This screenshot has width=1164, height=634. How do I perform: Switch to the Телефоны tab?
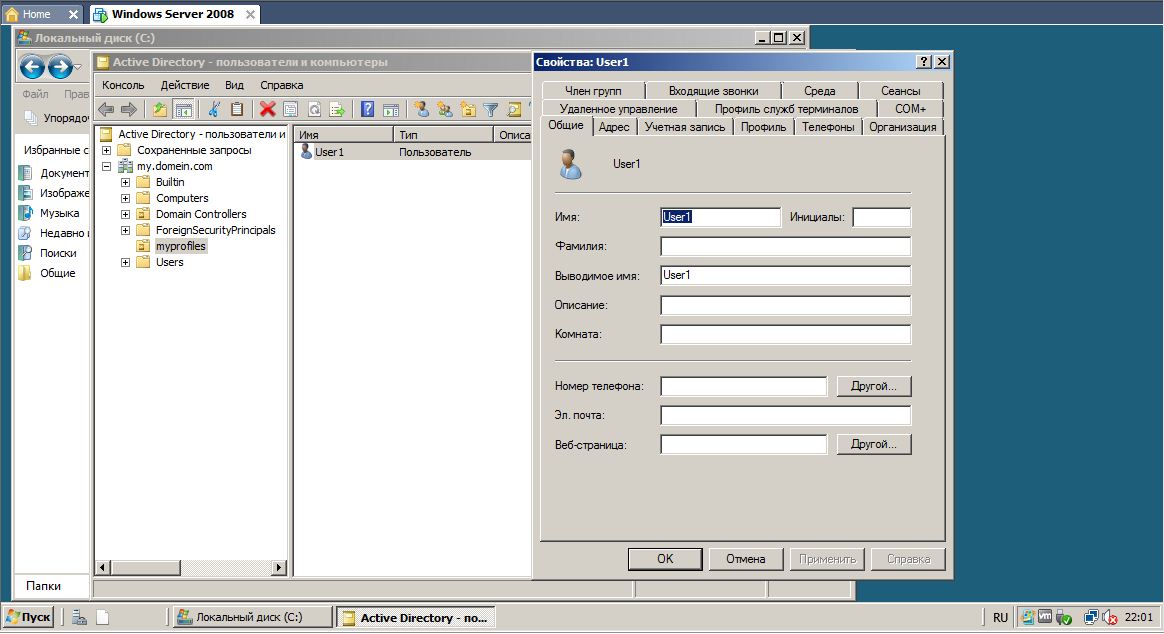pyautogui.click(x=828, y=127)
